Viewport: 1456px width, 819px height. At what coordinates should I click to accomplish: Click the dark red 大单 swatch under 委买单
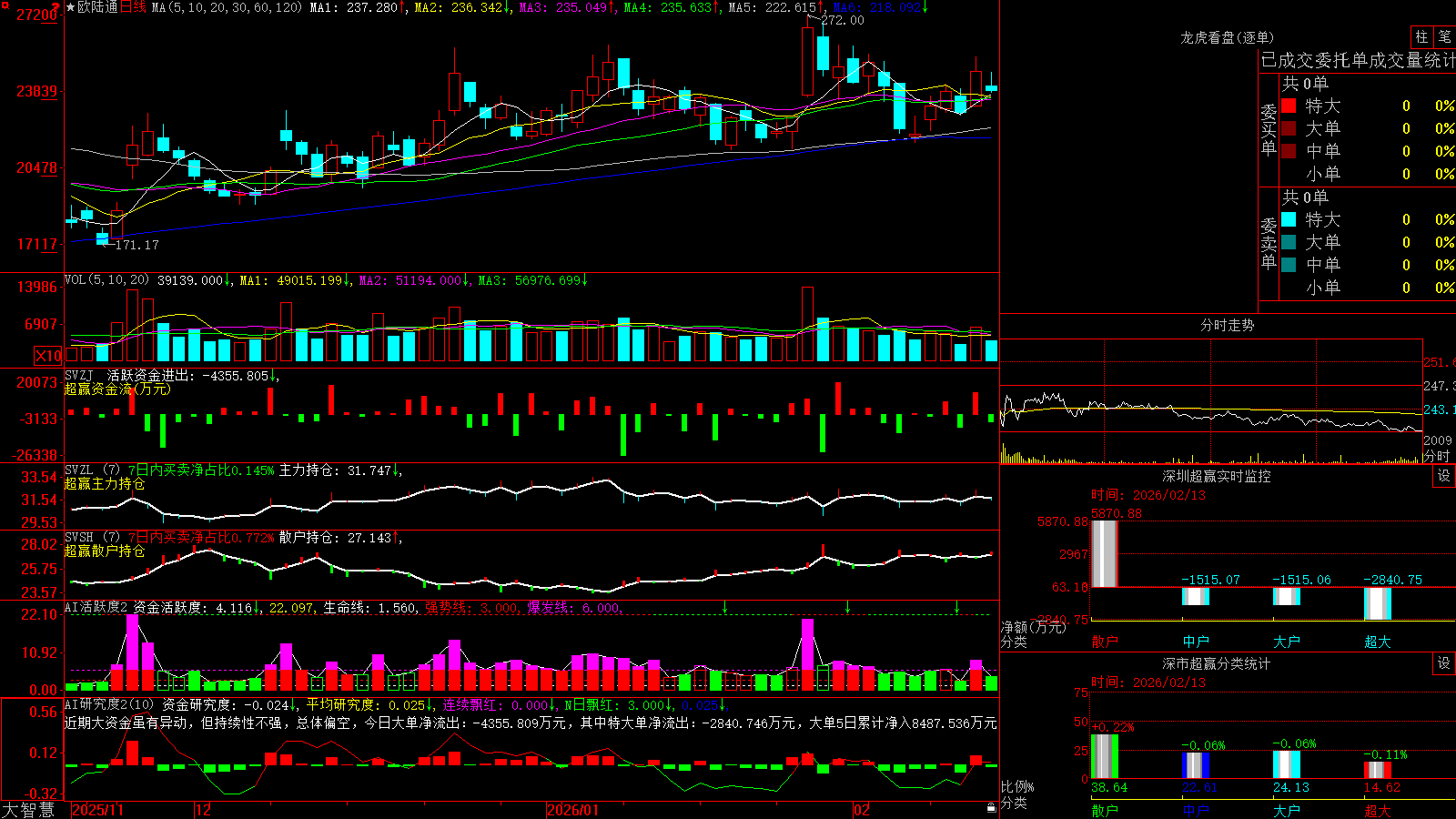pos(1289,128)
